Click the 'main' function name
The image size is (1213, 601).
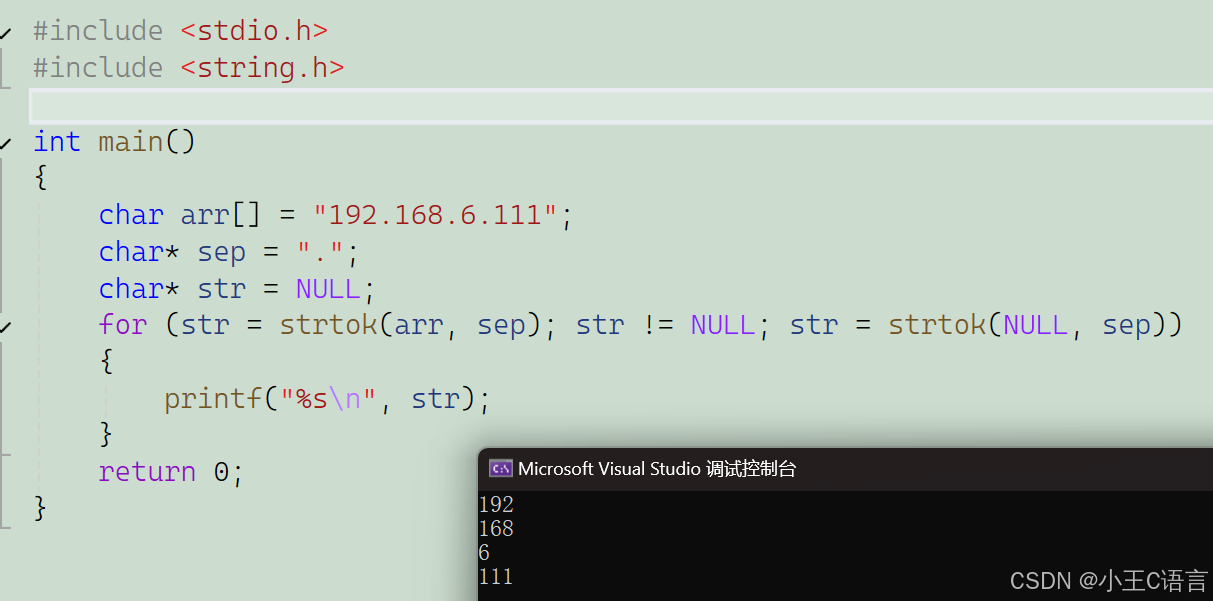131,142
